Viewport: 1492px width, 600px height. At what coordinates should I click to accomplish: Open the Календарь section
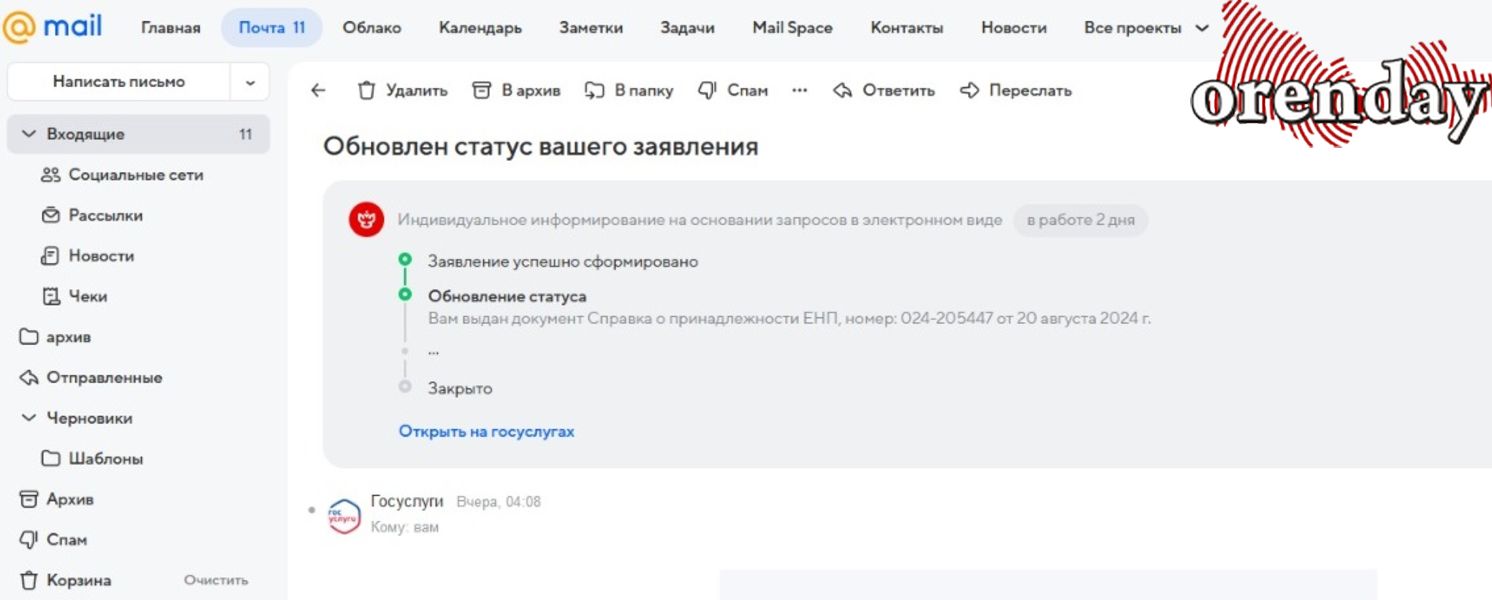[480, 28]
